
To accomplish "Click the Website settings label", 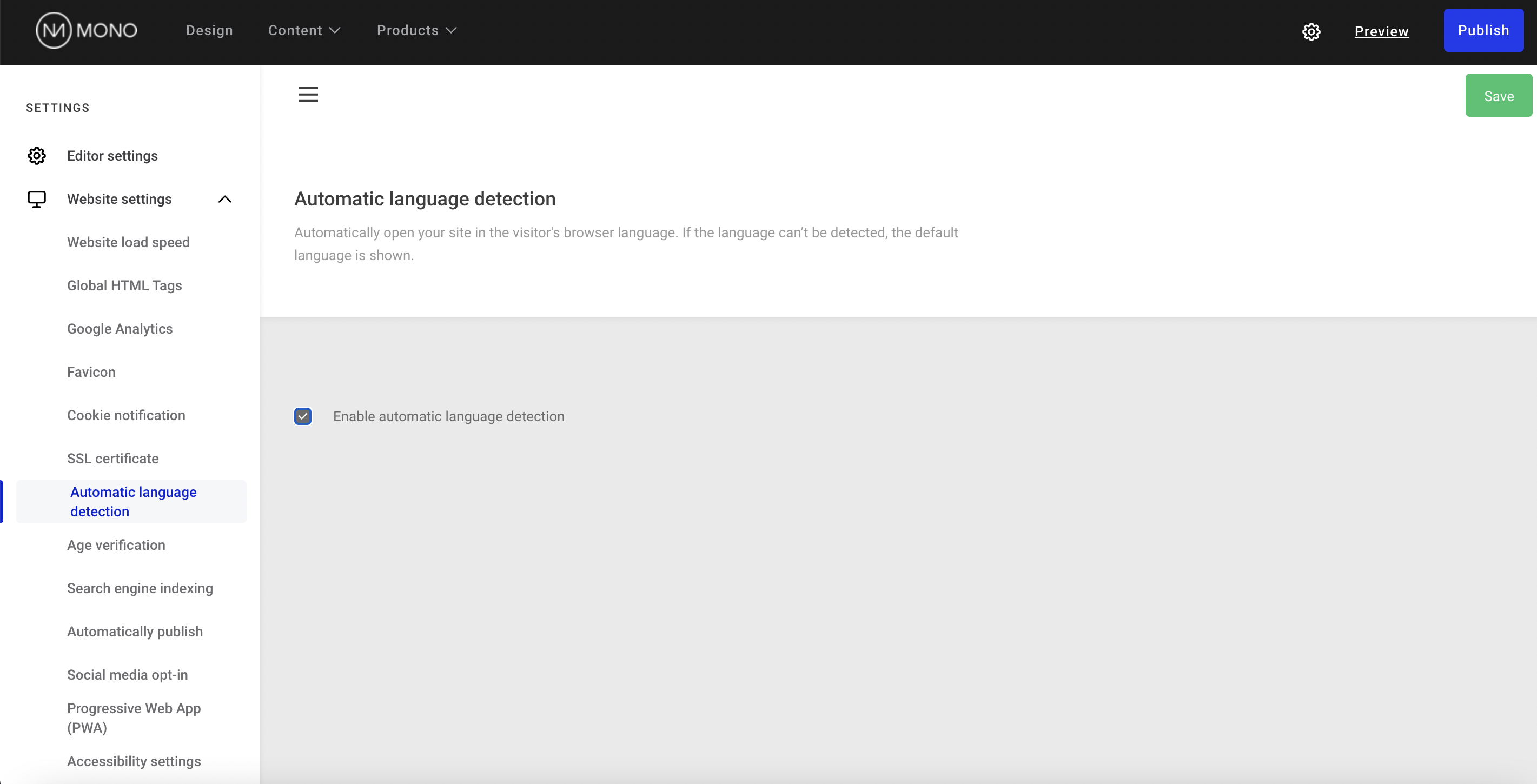I will 120,200.
